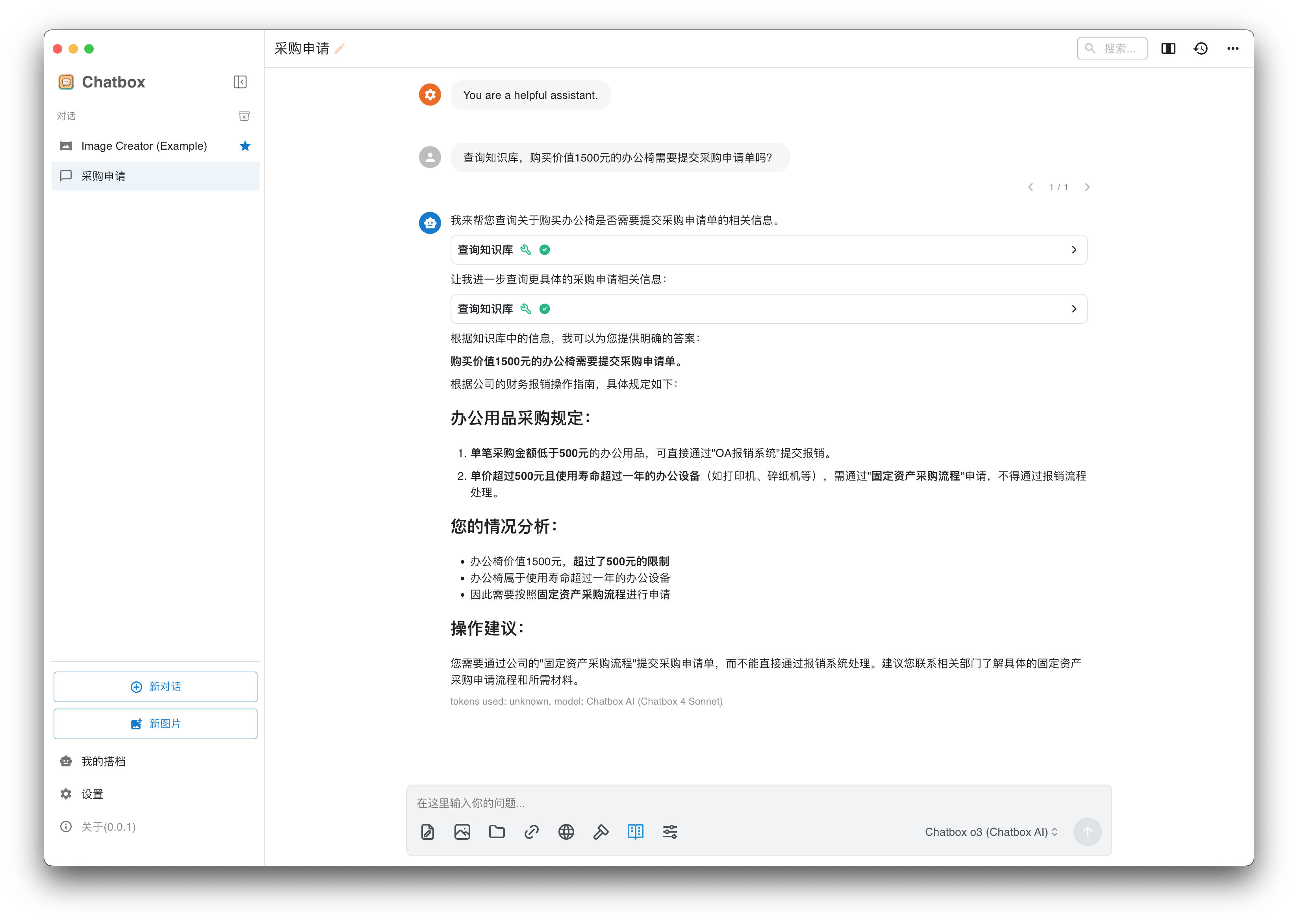Open the three-dot more options menu
This screenshot has height=924, width=1298.
[x=1233, y=49]
